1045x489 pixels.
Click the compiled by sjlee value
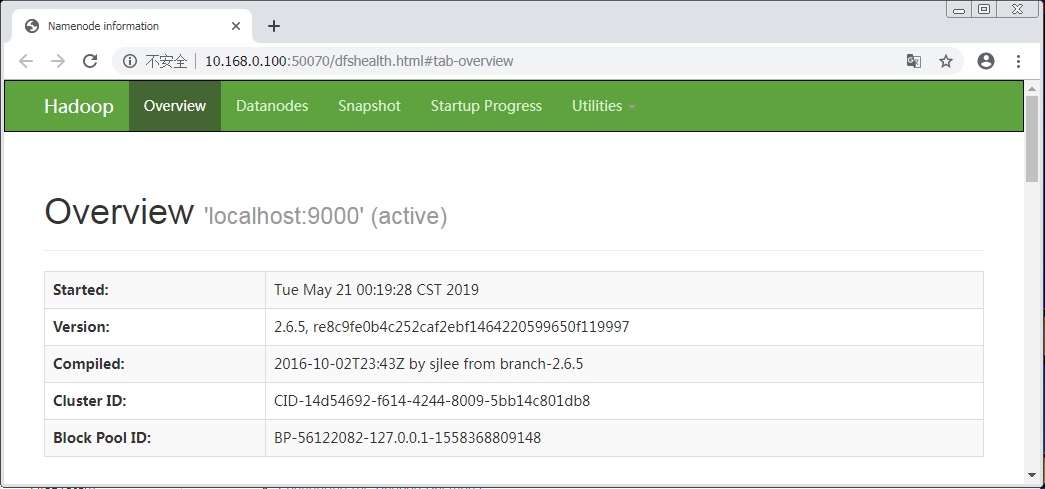(x=429, y=364)
